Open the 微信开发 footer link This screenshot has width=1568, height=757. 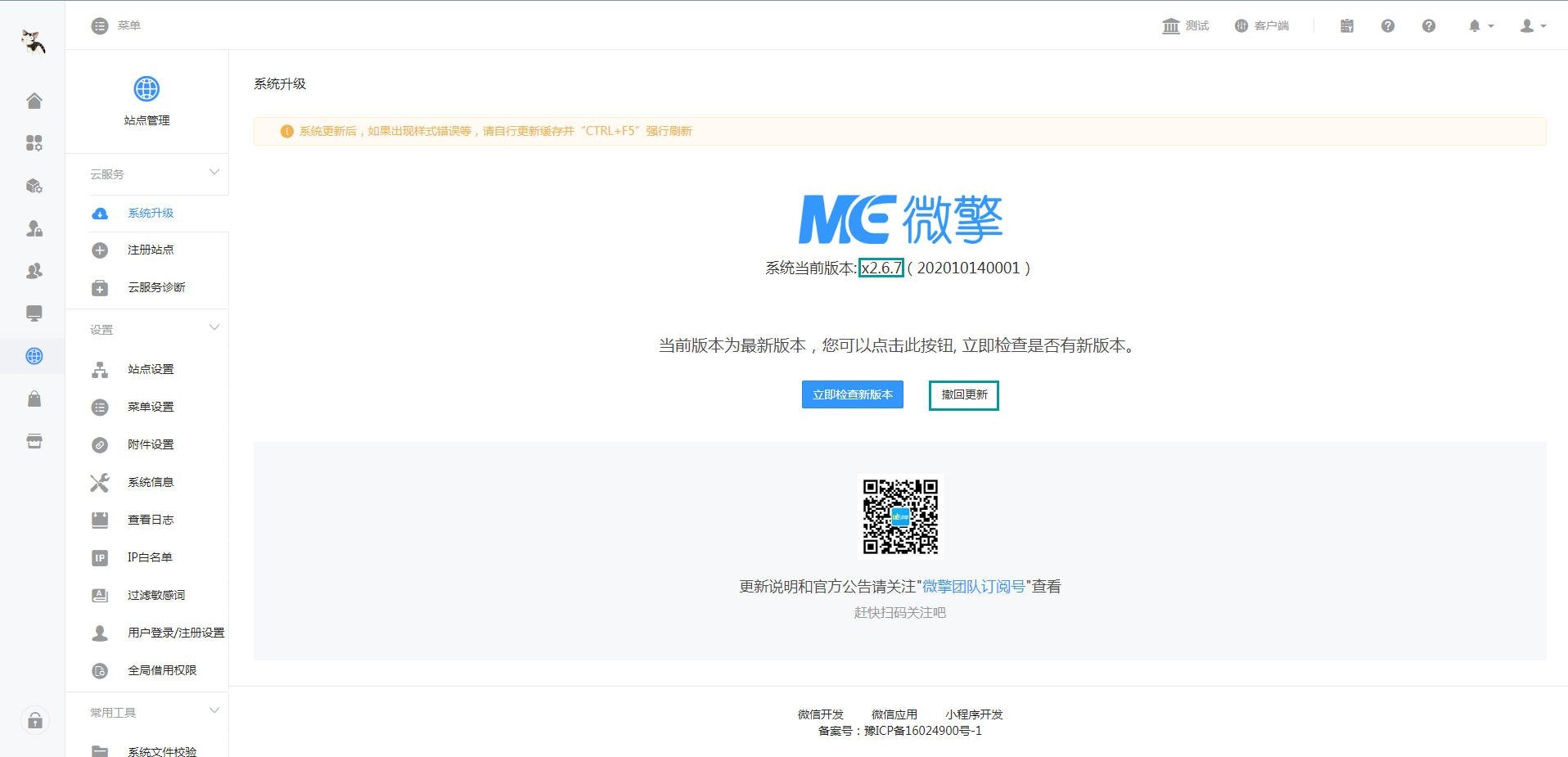(821, 714)
